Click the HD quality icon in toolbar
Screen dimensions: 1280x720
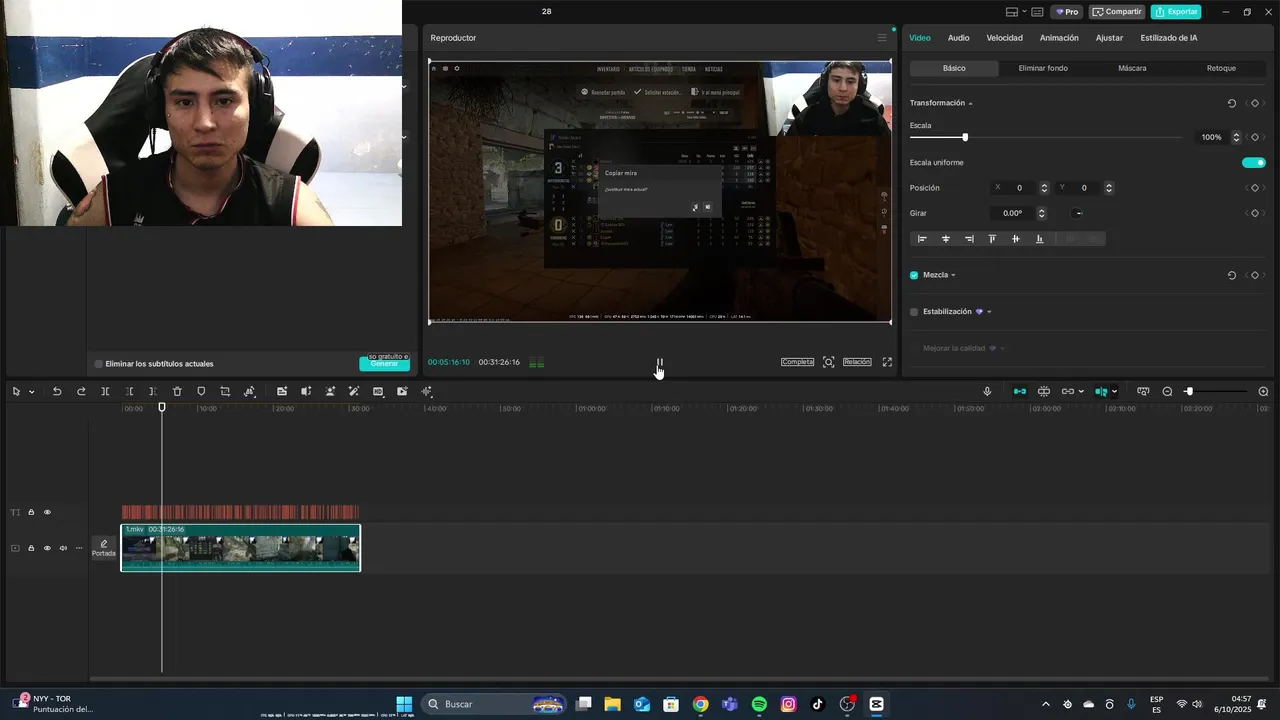[x=378, y=392]
